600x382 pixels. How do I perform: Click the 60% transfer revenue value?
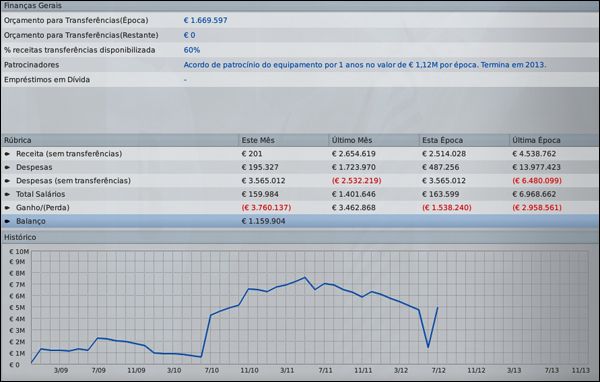pos(192,50)
